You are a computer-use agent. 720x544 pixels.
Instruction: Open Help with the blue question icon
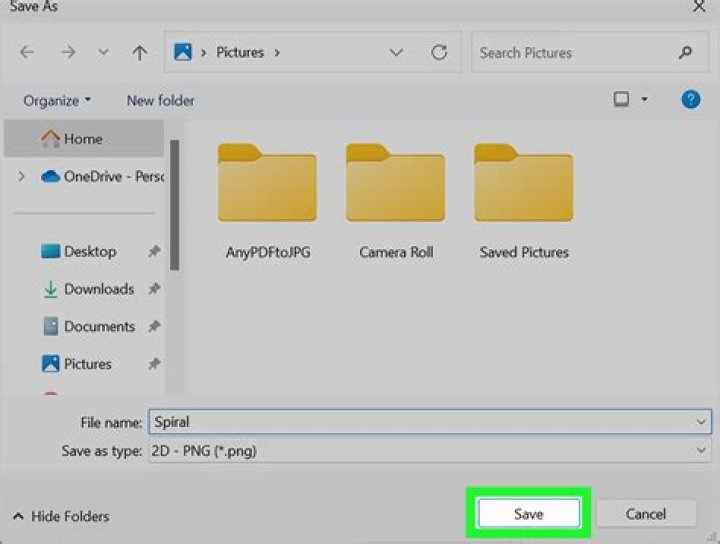click(x=691, y=100)
